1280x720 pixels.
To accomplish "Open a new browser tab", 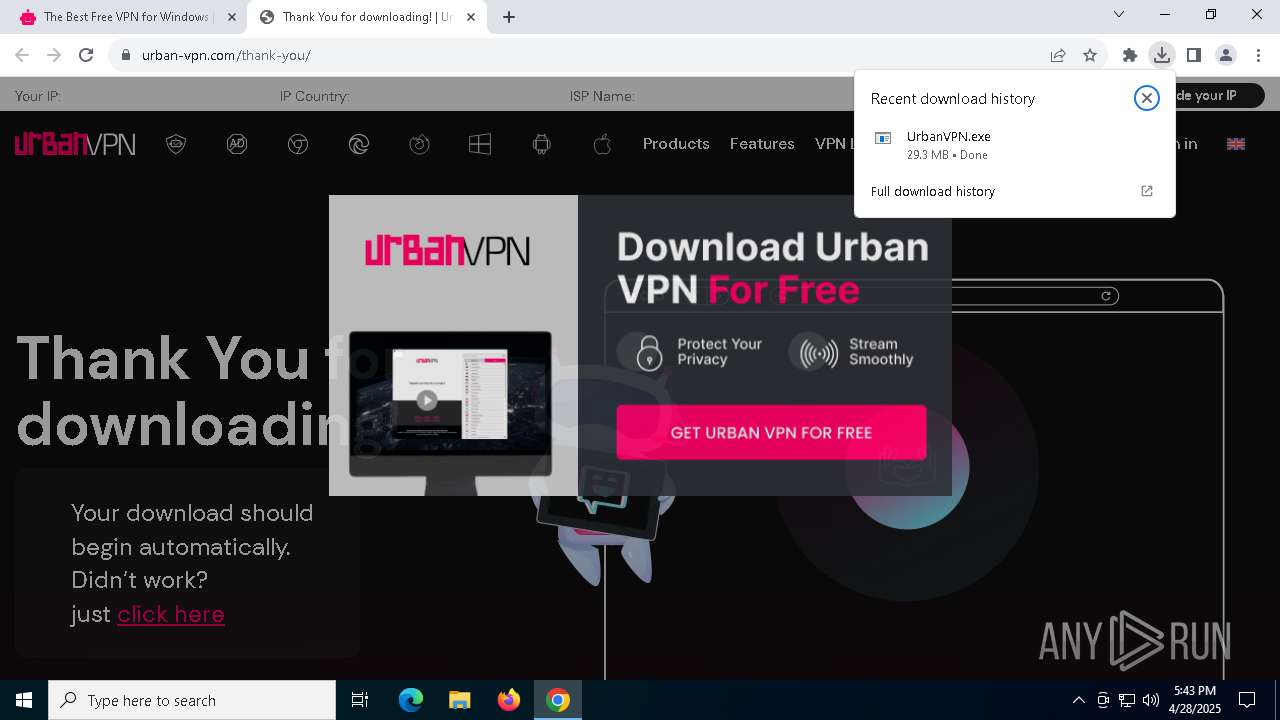I will click(509, 17).
